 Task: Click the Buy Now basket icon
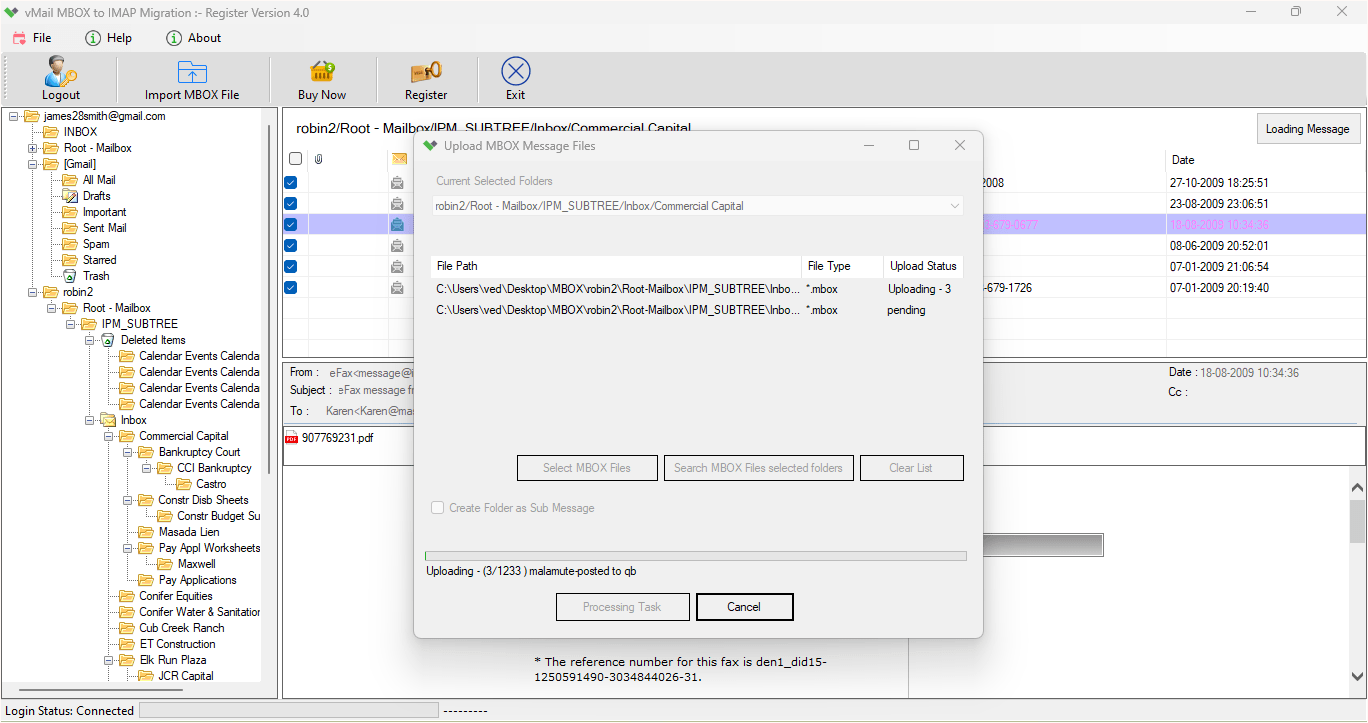pyautogui.click(x=322, y=72)
